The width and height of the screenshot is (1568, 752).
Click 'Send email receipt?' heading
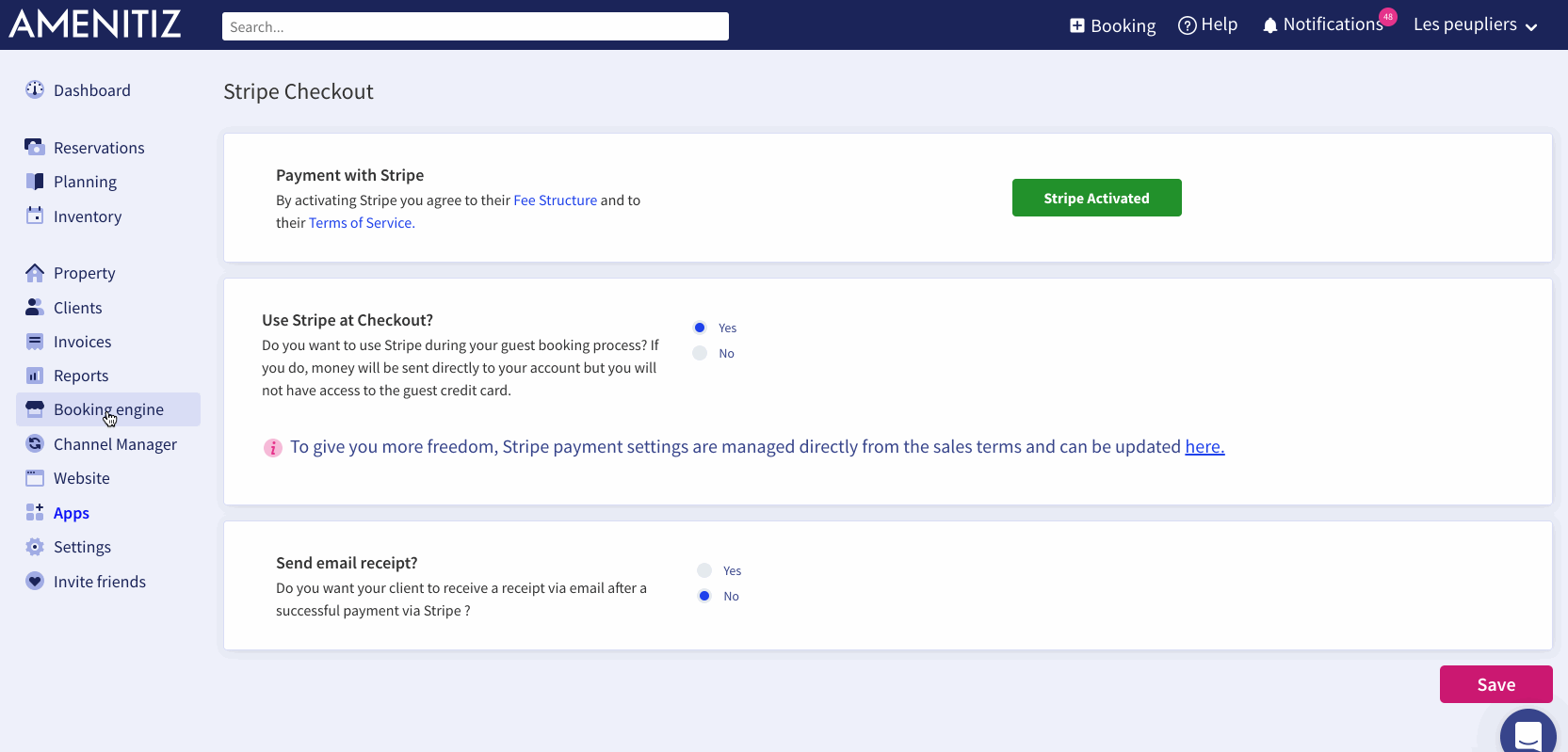pos(347,563)
